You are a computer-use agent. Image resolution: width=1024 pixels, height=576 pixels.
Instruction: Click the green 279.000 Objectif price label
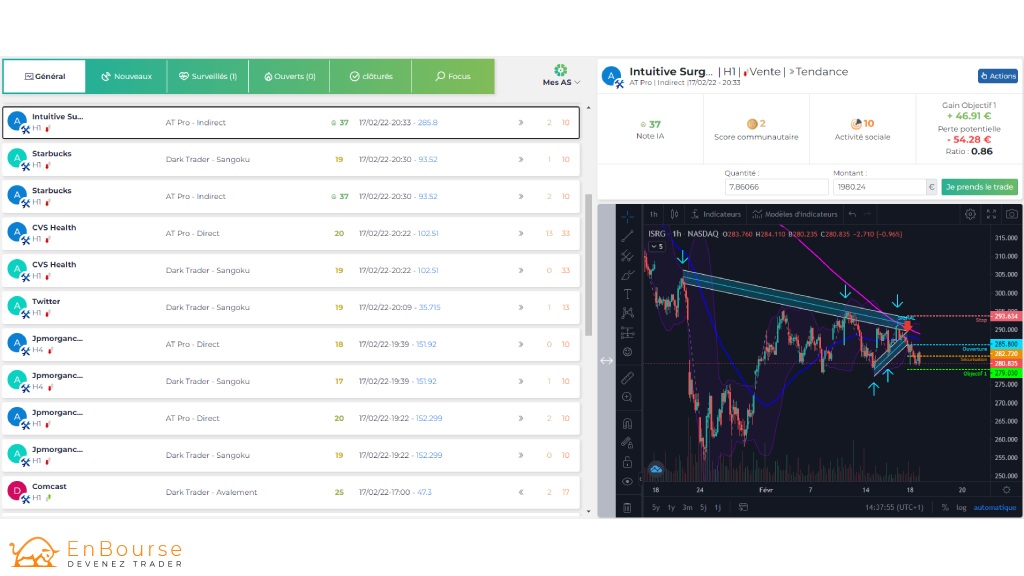(x=1006, y=373)
